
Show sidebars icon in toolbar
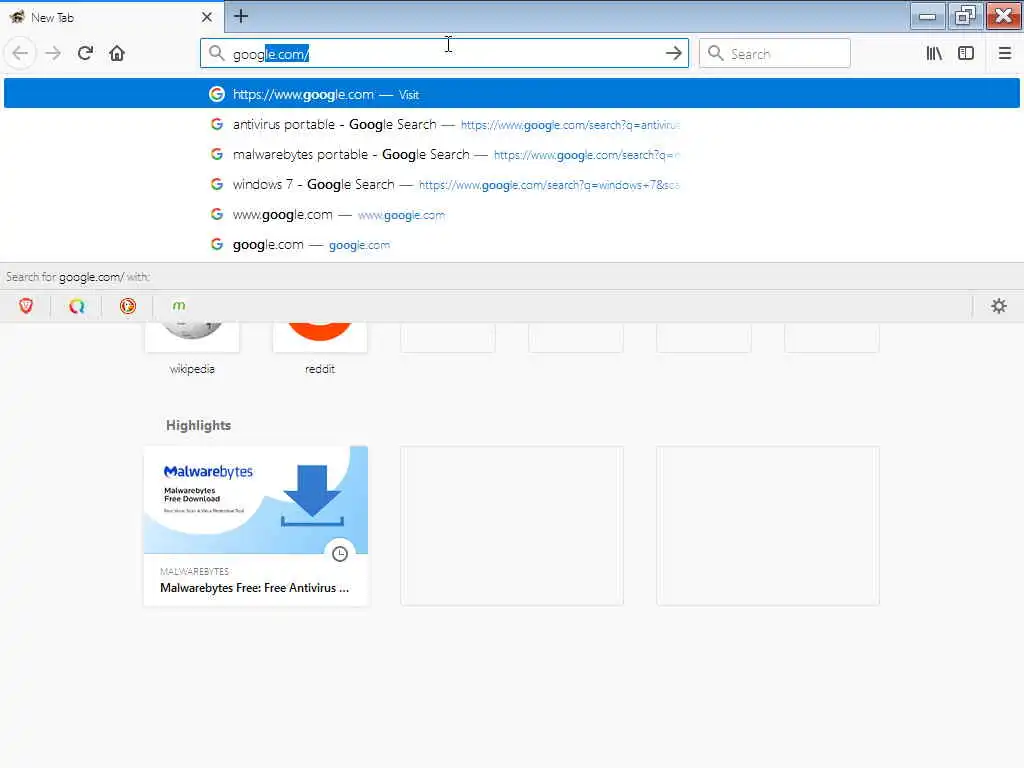pyautogui.click(x=966, y=54)
